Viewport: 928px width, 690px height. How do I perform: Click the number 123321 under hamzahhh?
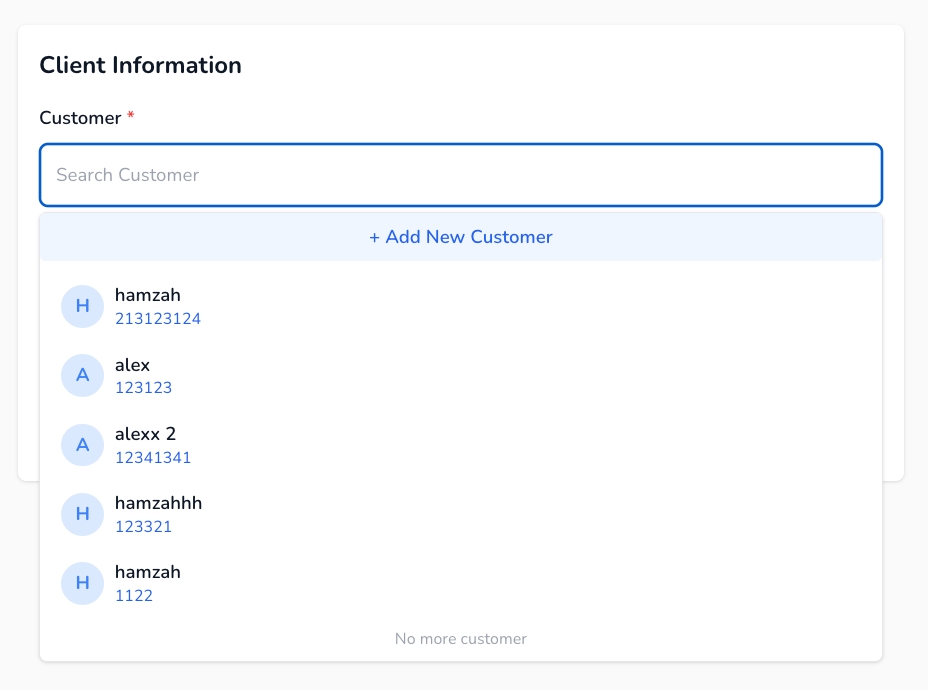point(143,527)
